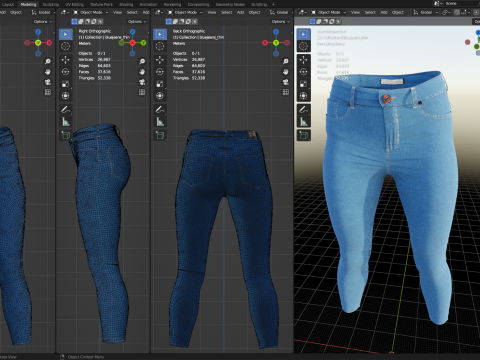Open the Animation workspace tab

pyautogui.click(x=148, y=4)
